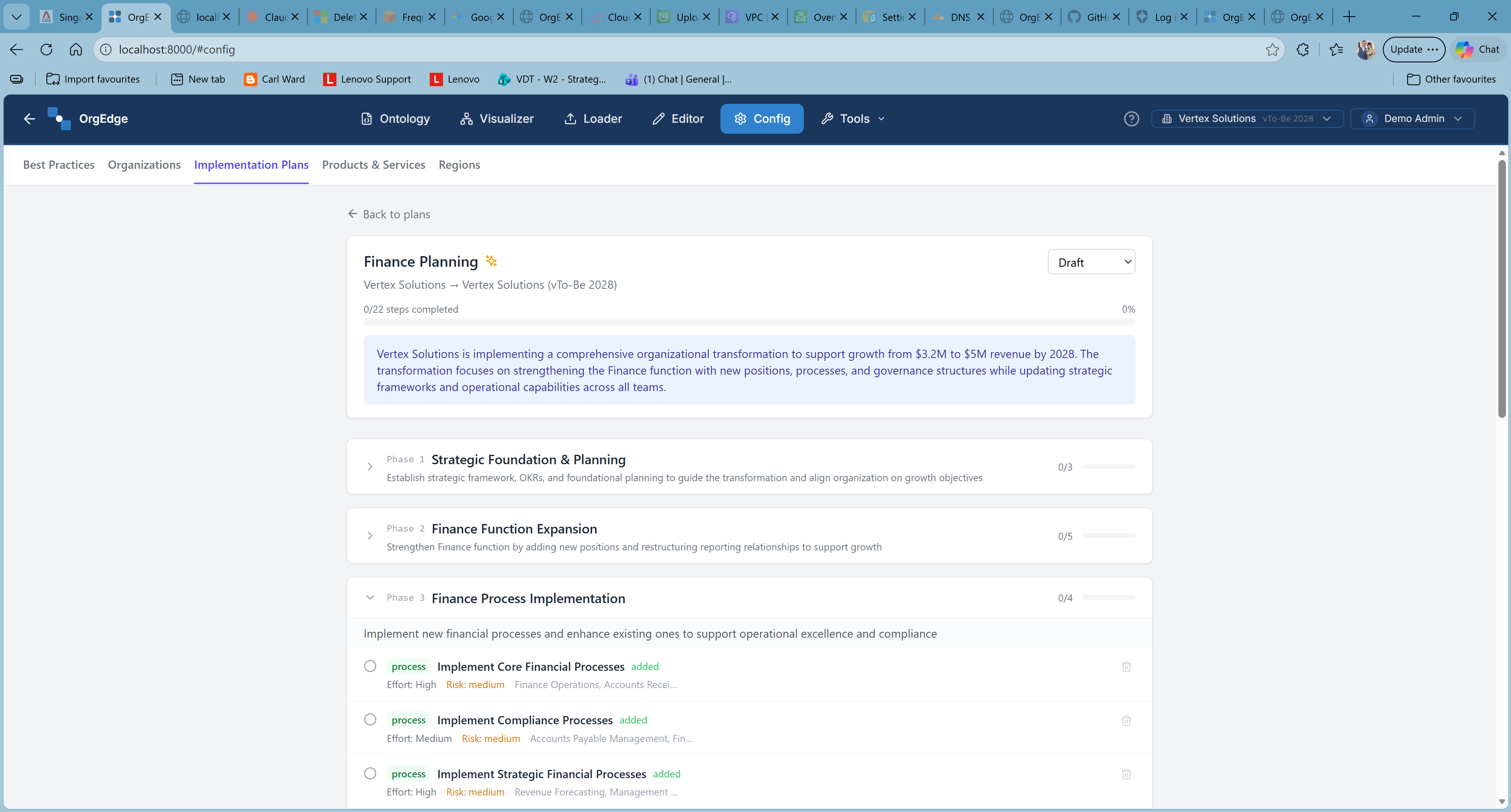Delete the Implement Core Financial Processes step
This screenshot has height=812, width=1511.
tap(1126, 666)
